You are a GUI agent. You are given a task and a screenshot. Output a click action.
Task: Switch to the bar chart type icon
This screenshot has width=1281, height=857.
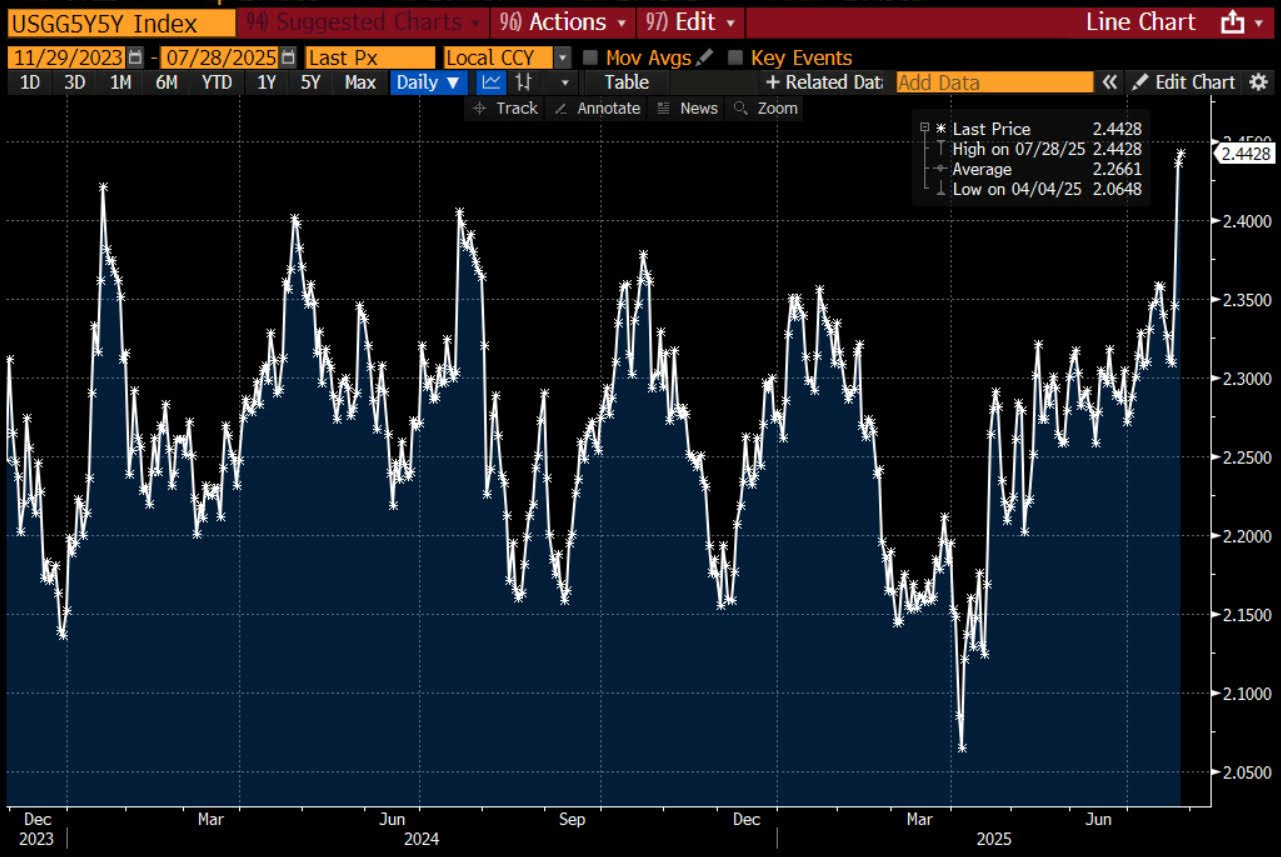[523, 82]
